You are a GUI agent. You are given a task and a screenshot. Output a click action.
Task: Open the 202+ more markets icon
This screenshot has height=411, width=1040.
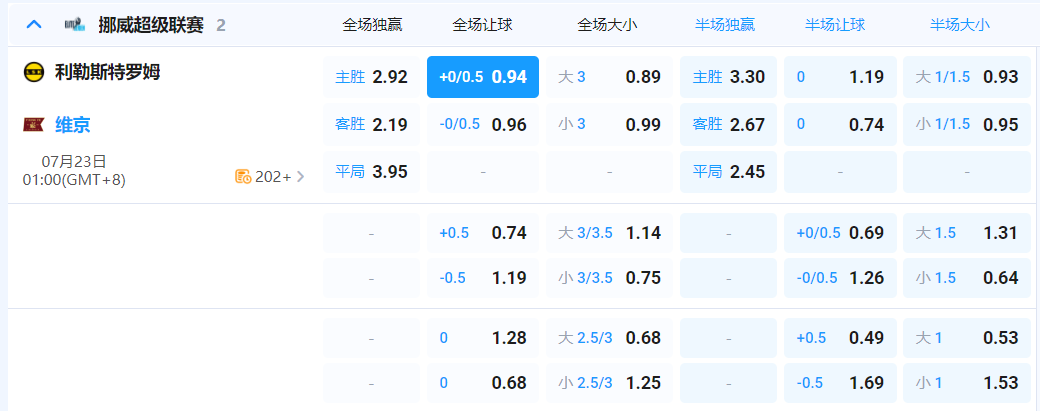tap(243, 176)
